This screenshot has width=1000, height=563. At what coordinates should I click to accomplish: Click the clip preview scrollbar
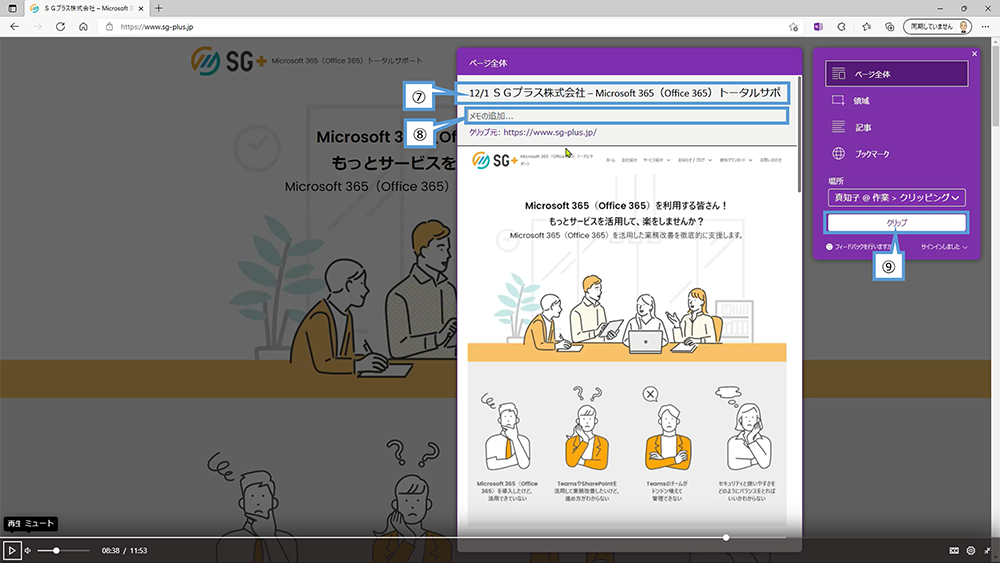pos(799,134)
